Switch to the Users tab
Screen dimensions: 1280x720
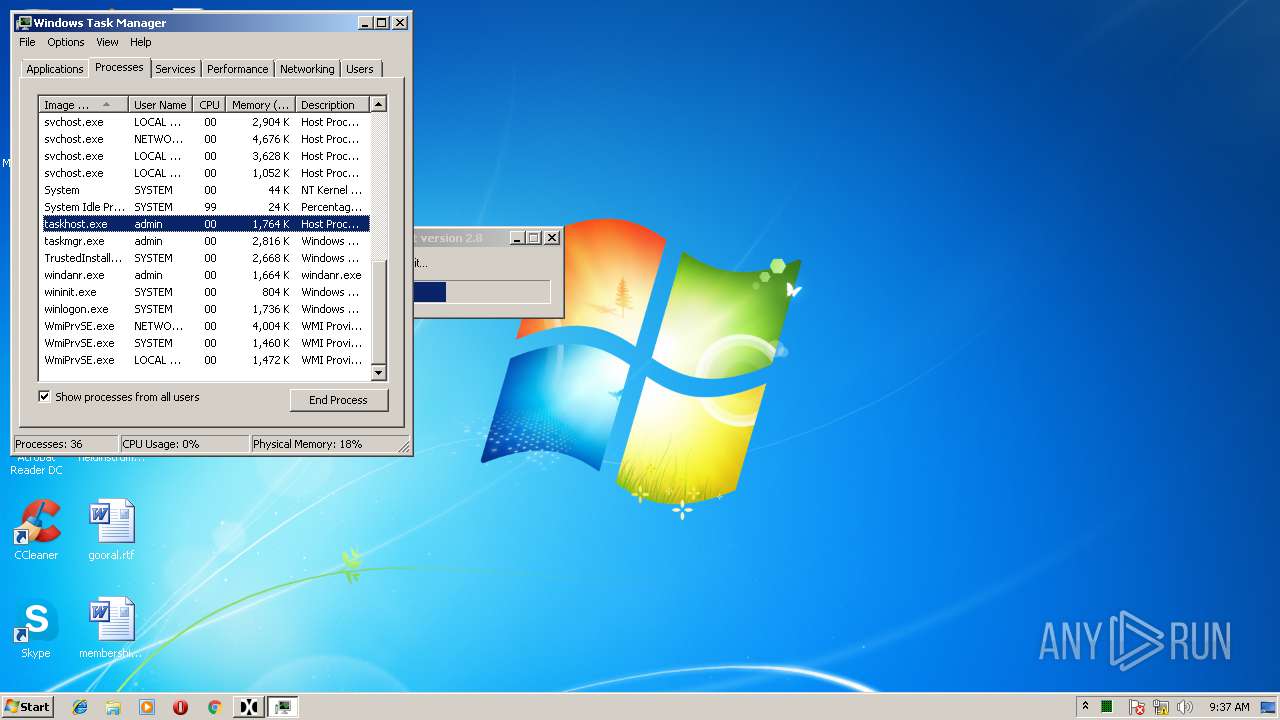[360, 69]
